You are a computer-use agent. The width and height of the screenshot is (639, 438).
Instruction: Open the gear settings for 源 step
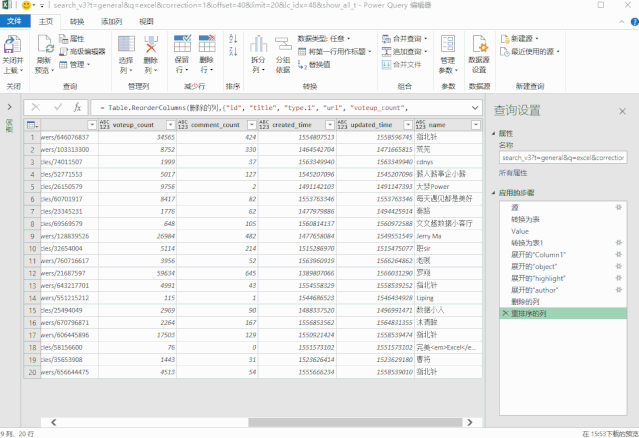[x=619, y=207]
